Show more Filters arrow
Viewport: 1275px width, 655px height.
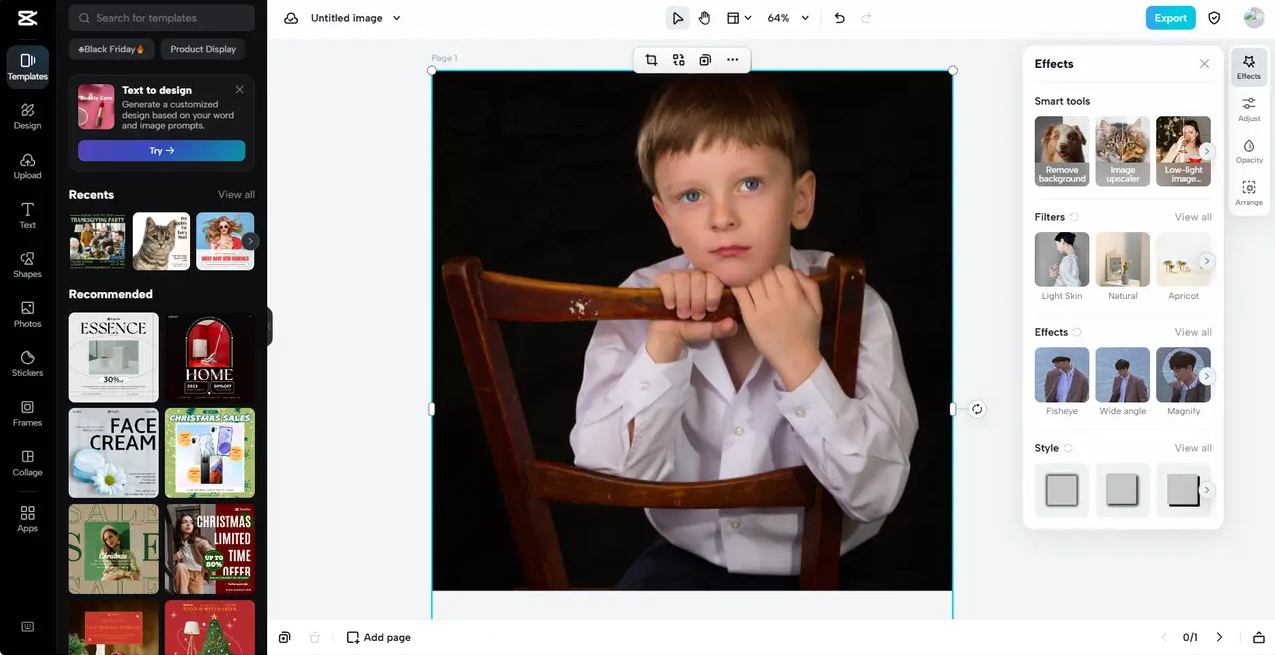click(1207, 261)
